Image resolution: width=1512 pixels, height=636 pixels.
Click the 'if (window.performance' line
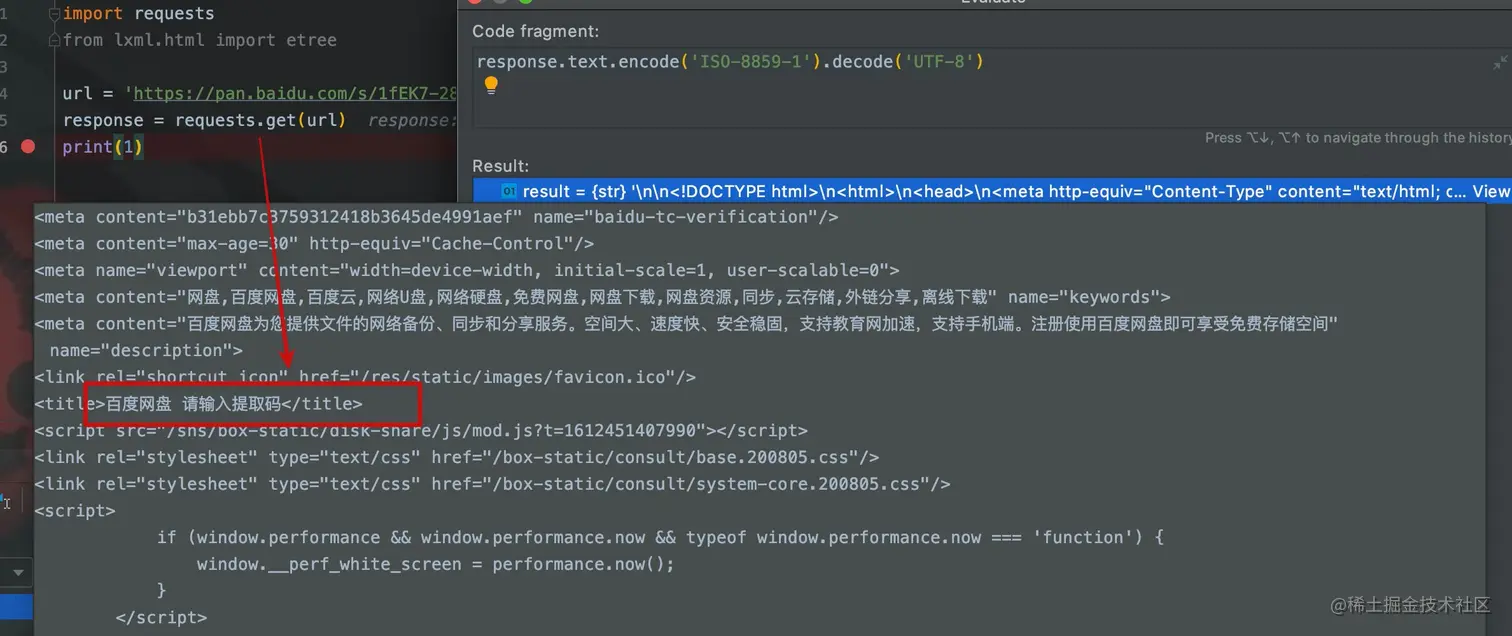point(660,537)
